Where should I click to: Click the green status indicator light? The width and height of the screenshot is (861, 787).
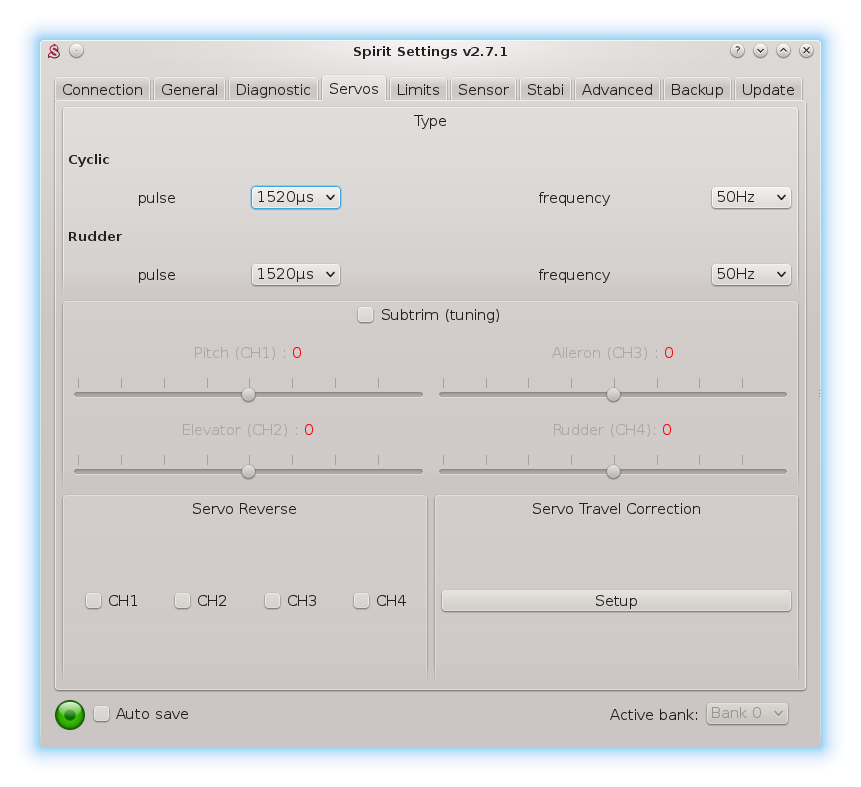[x=70, y=714]
